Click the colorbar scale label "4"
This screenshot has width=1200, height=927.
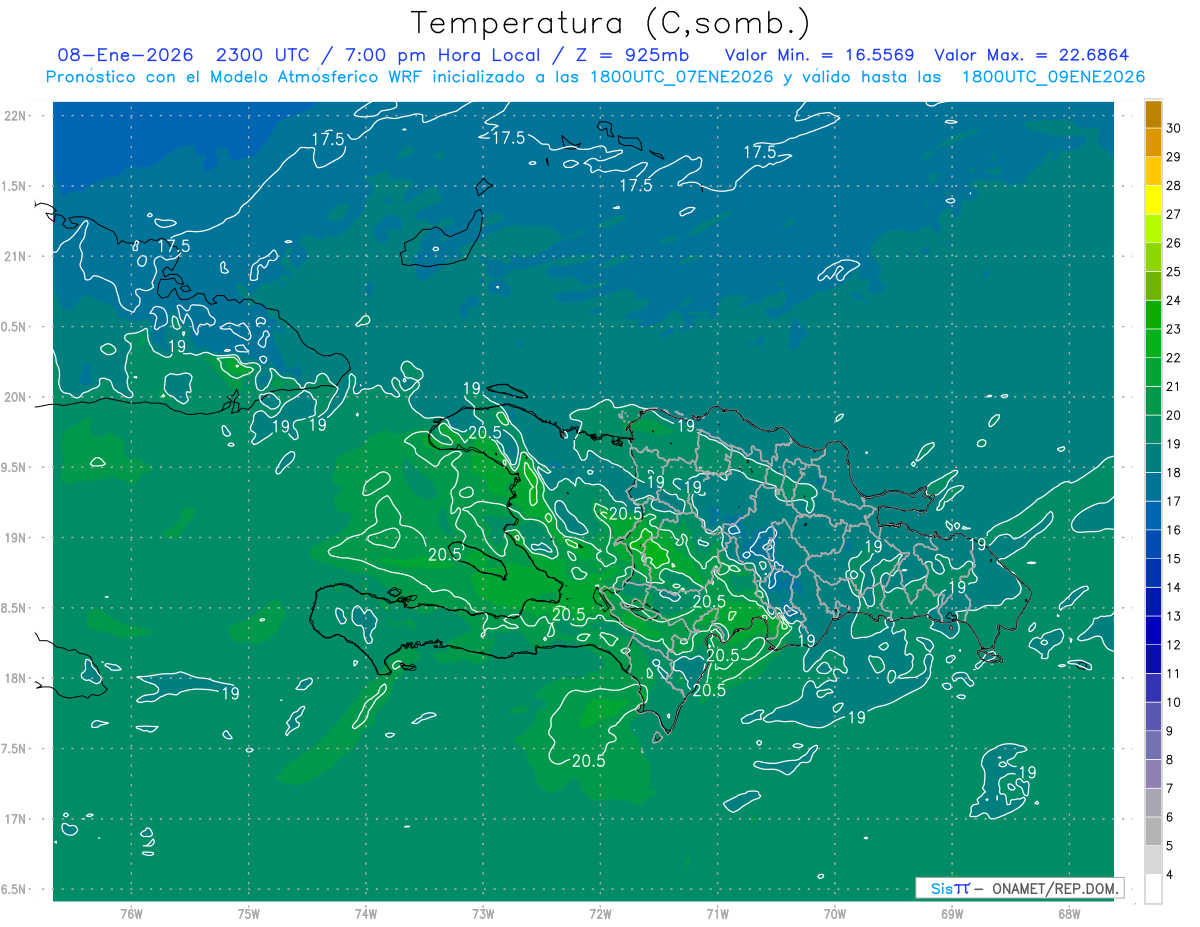point(1171,874)
